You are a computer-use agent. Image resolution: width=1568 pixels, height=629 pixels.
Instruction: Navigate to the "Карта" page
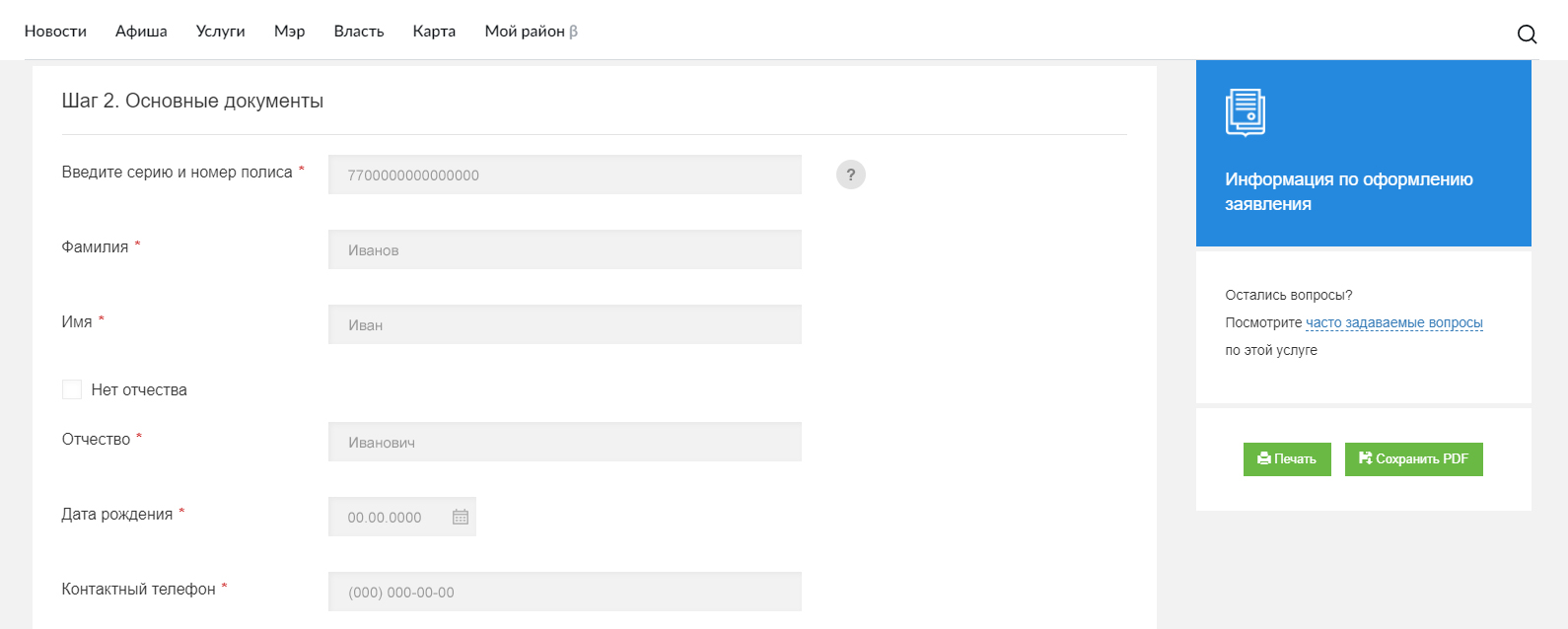click(434, 32)
